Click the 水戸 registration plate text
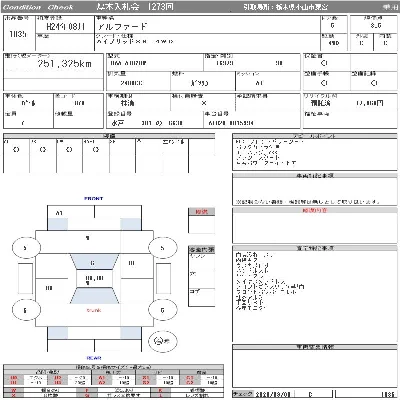Image resolution: width=400 pixels, height=400 pixels. [118, 123]
